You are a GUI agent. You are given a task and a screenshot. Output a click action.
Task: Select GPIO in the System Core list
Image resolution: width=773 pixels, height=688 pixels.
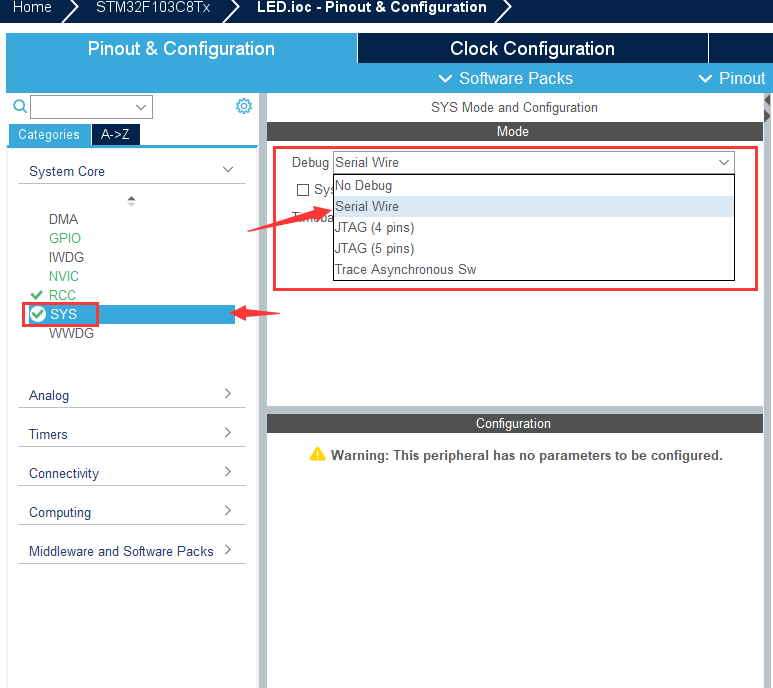click(x=65, y=238)
